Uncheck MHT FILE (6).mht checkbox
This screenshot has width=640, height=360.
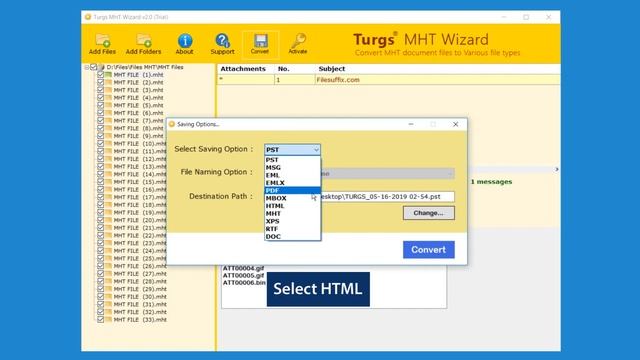coord(100,113)
